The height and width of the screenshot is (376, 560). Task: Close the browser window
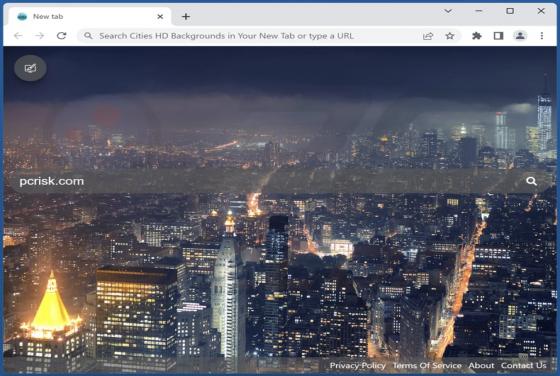541,11
